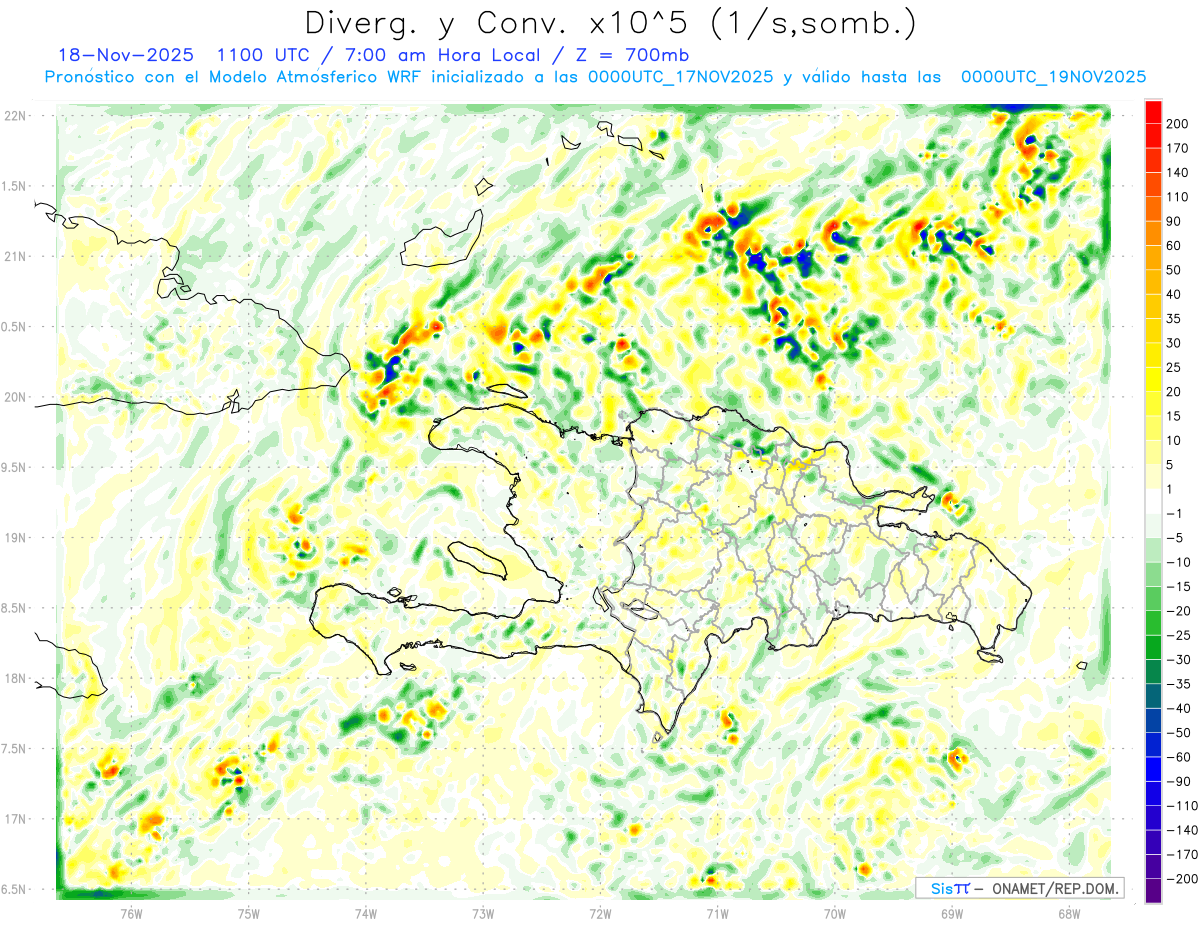Click the '18N' latitude label

(x=15, y=678)
